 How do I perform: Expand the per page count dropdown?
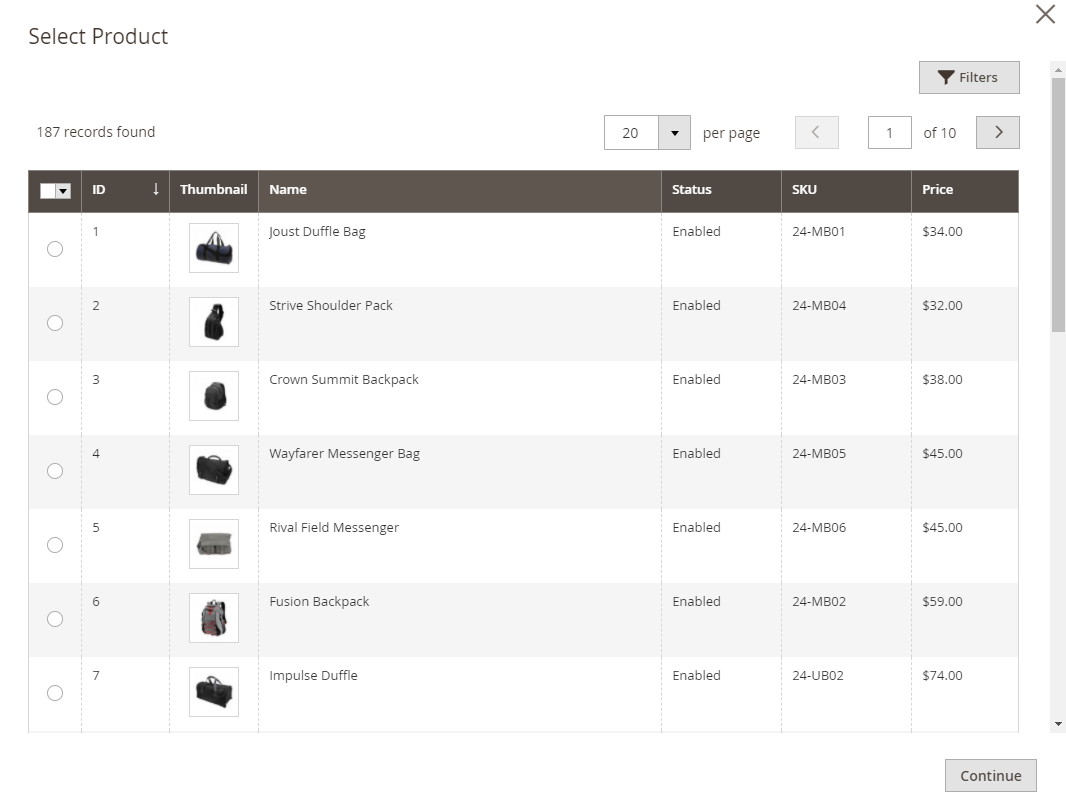pyautogui.click(x=674, y=133)
